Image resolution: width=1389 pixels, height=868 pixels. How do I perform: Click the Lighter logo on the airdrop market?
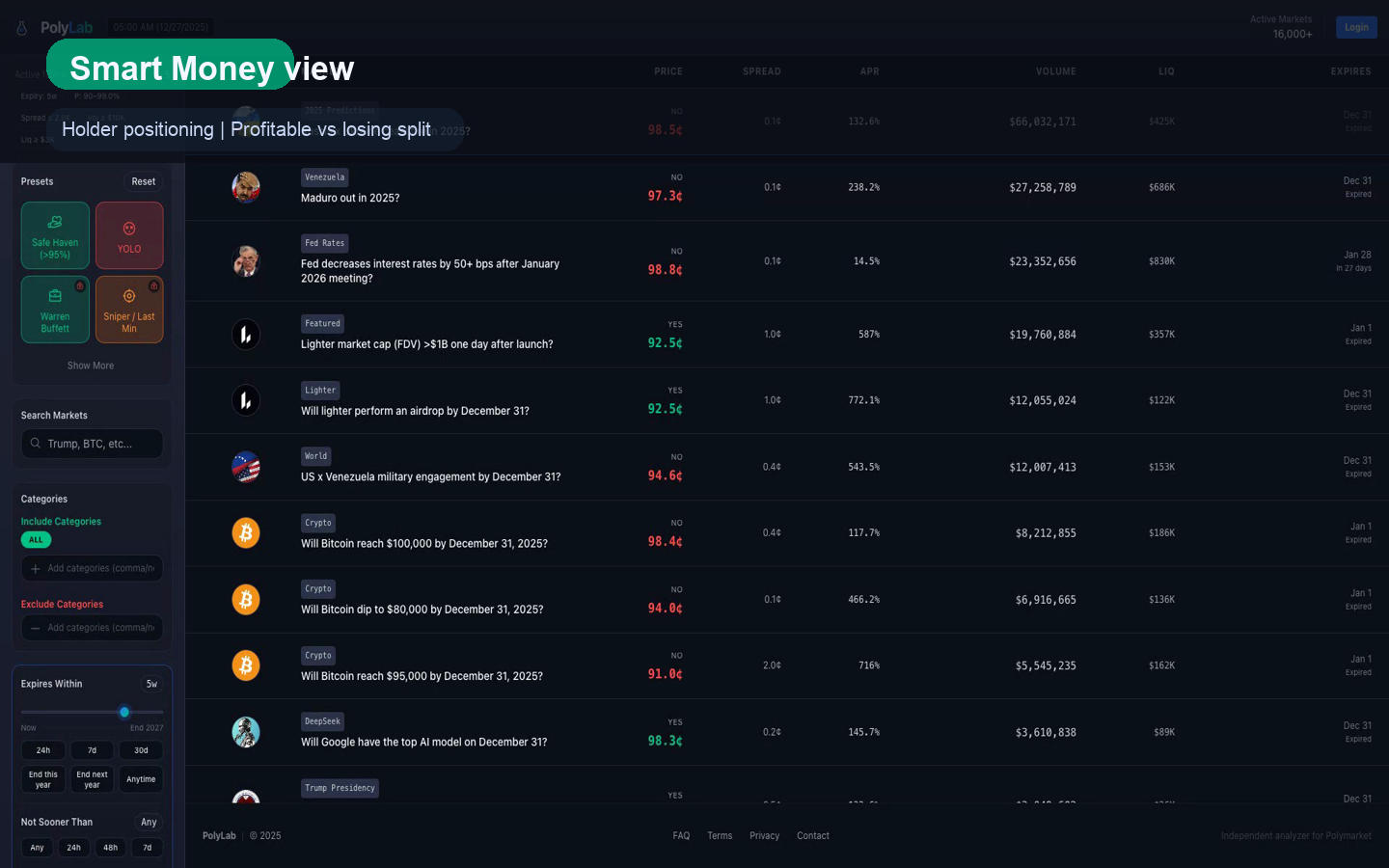tap(246, 400)
